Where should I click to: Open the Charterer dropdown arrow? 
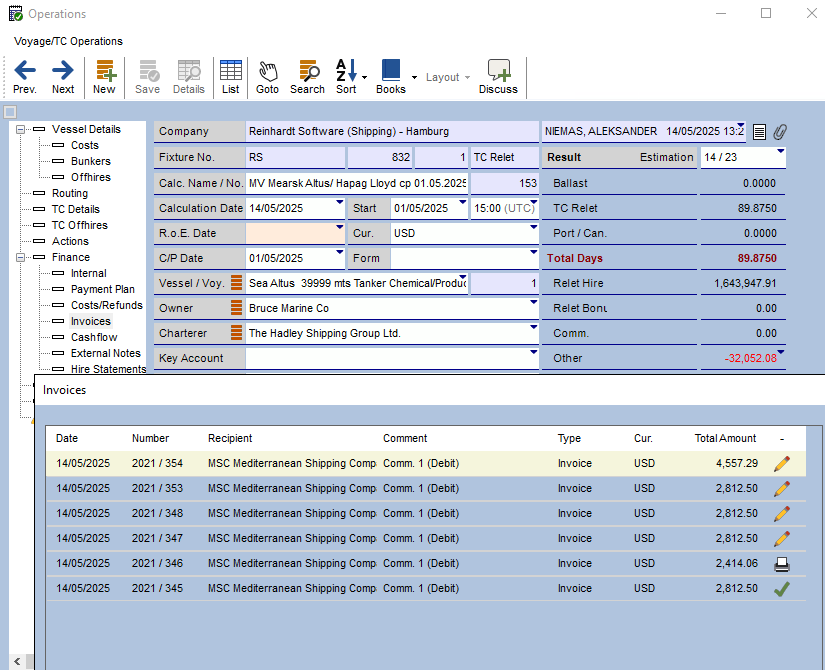coord(533,327)
